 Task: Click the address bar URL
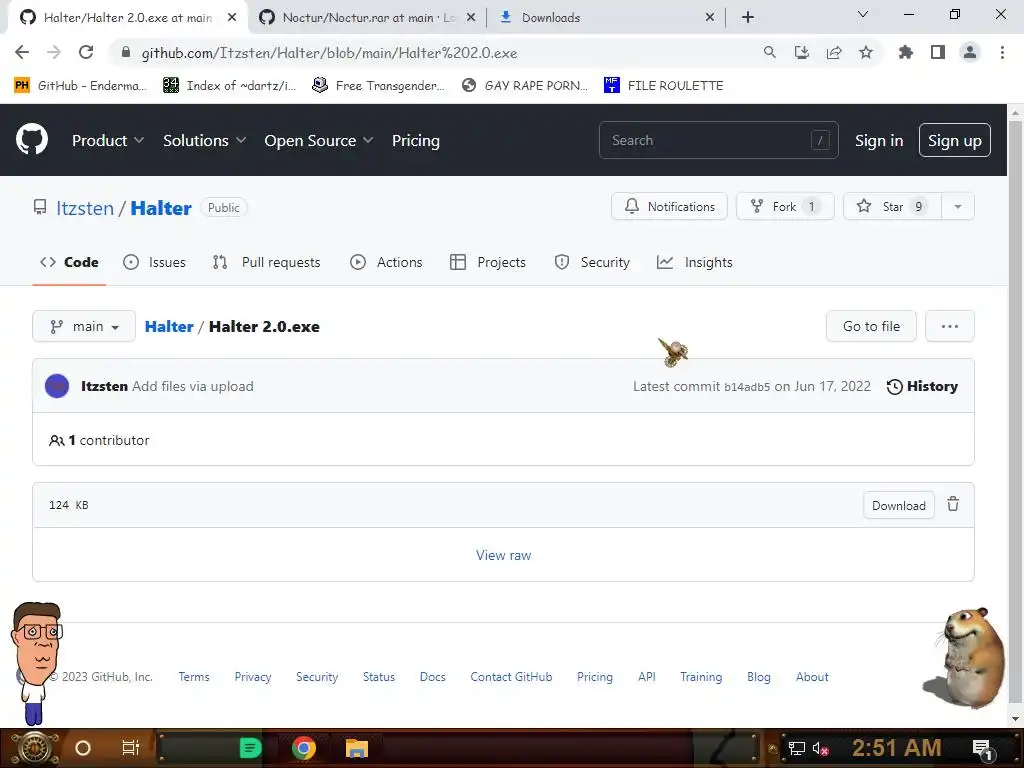coord(329,53)
